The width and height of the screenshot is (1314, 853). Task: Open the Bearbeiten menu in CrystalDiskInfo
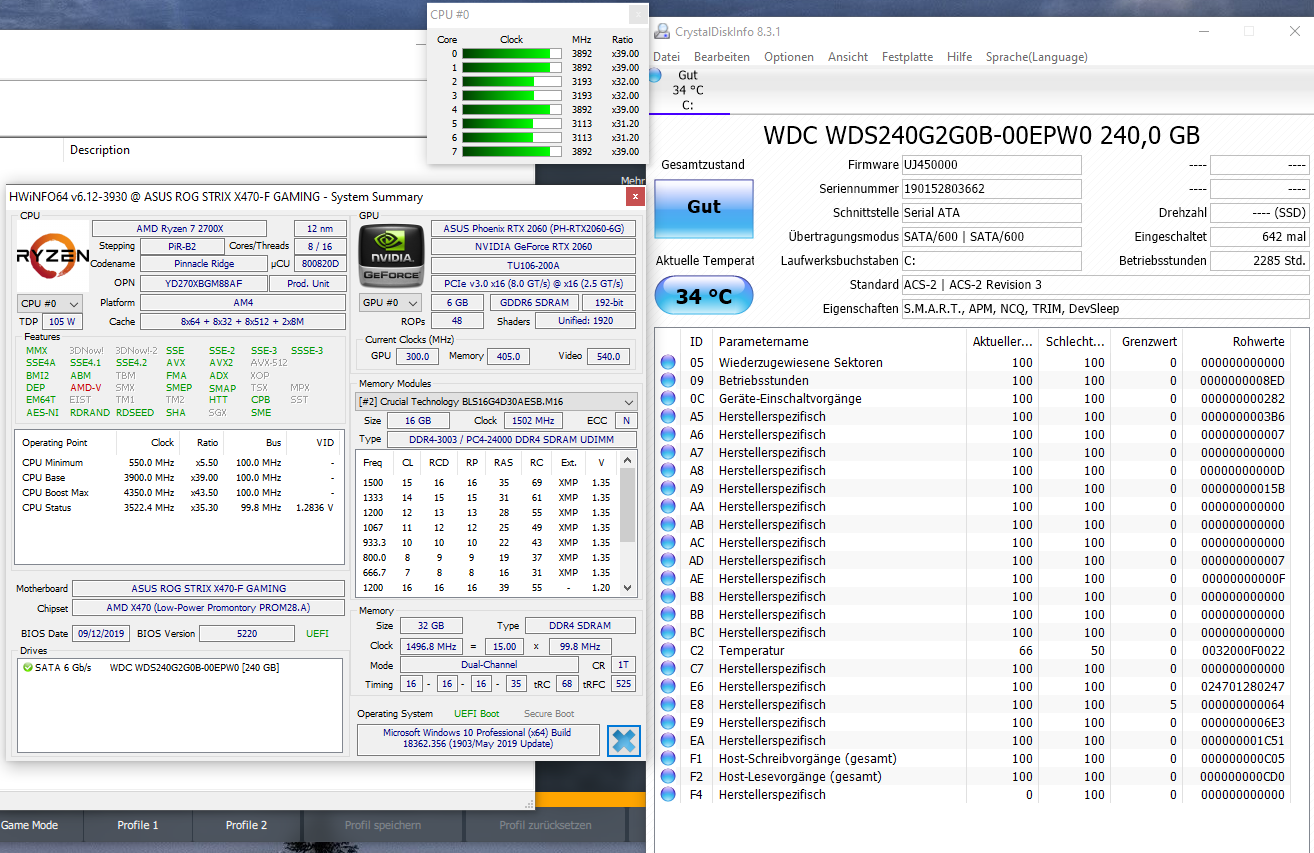coord(722,57)
